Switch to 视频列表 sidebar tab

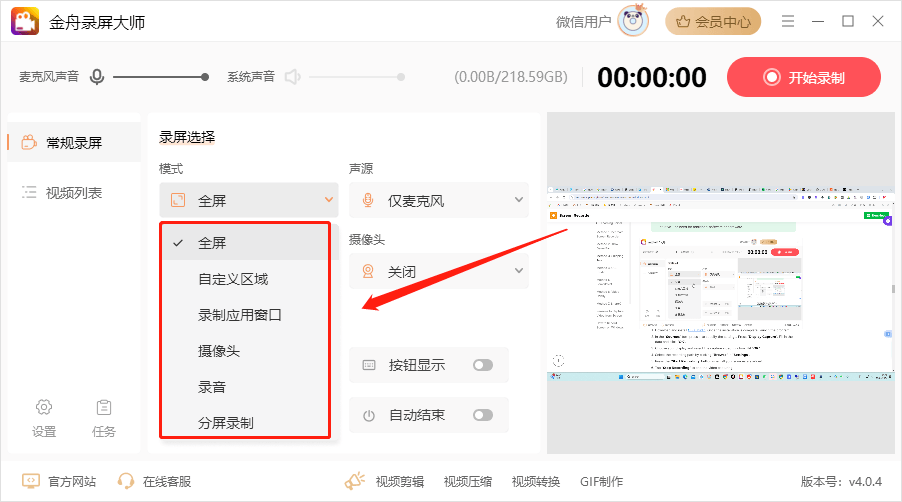(x=74, y=193)
